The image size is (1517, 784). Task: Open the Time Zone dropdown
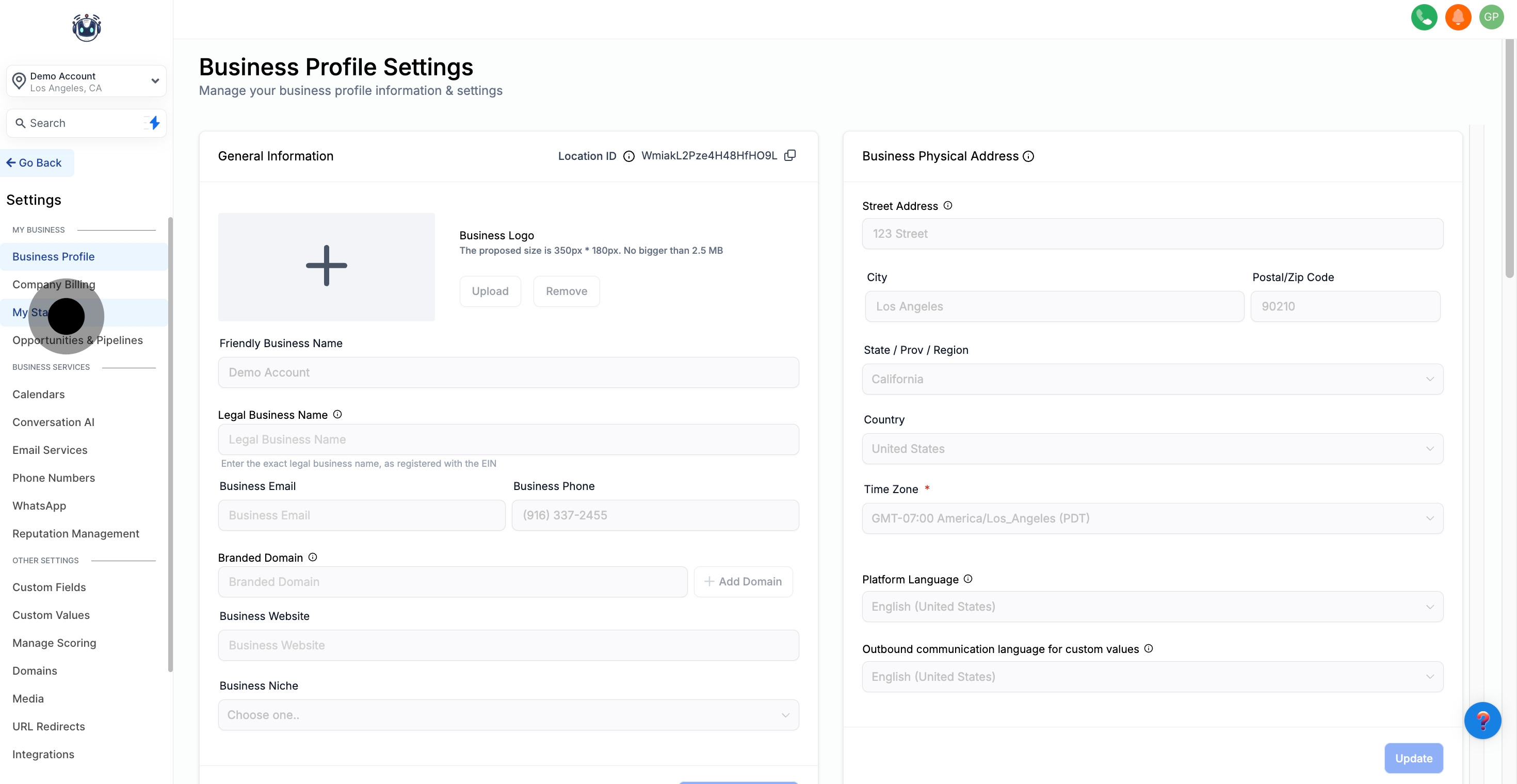click(x=1152, y=518)
